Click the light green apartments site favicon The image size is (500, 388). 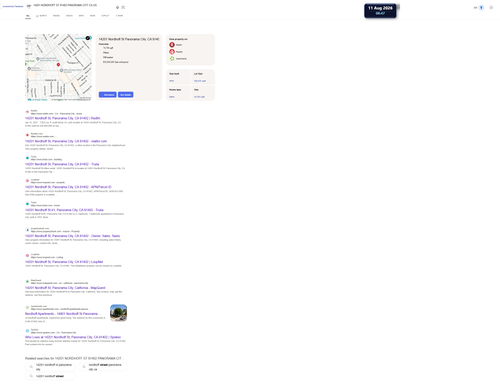pyautogui.click(x=27, y=307)
